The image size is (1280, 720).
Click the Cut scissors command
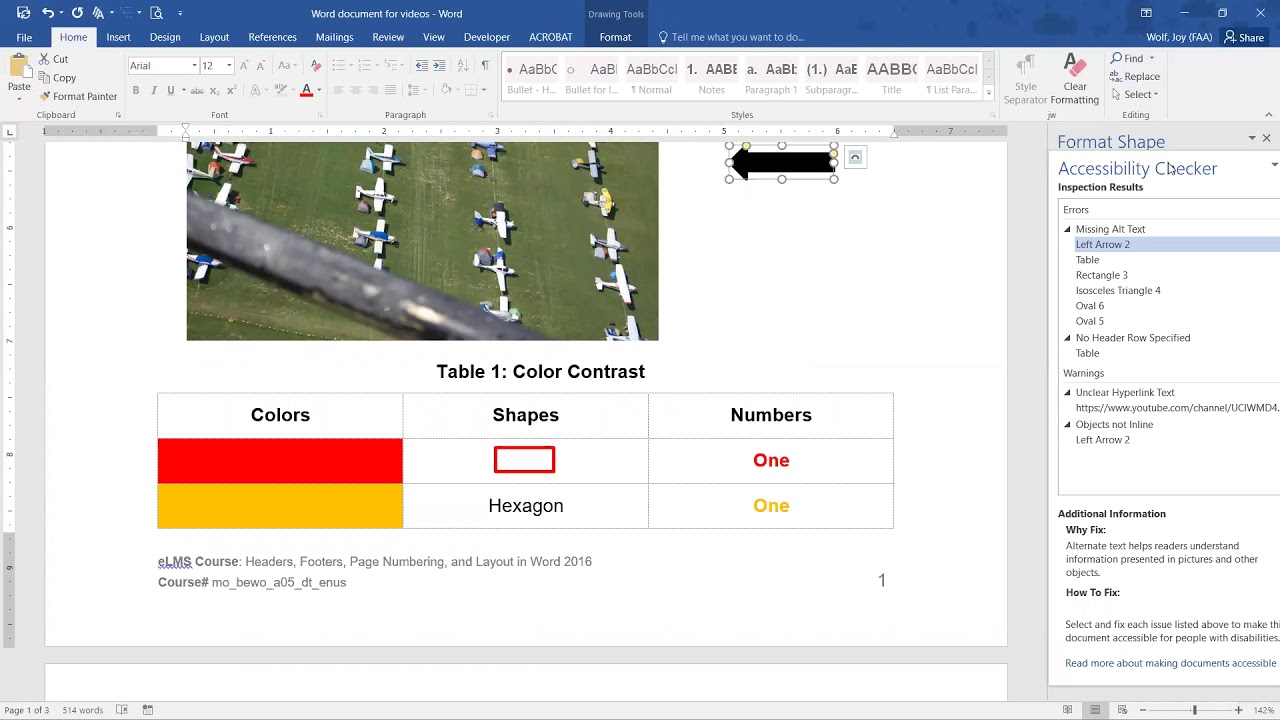pos(54,59)
